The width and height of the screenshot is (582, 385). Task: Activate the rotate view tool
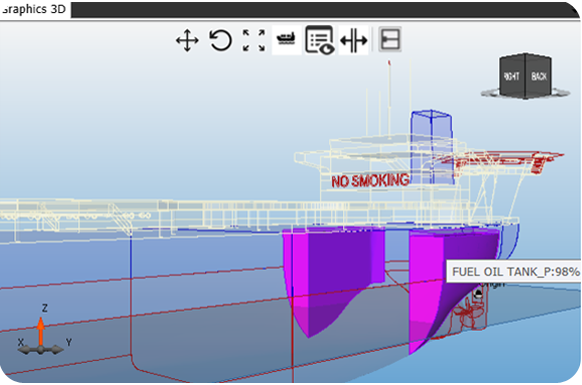[x=220, y=40]
